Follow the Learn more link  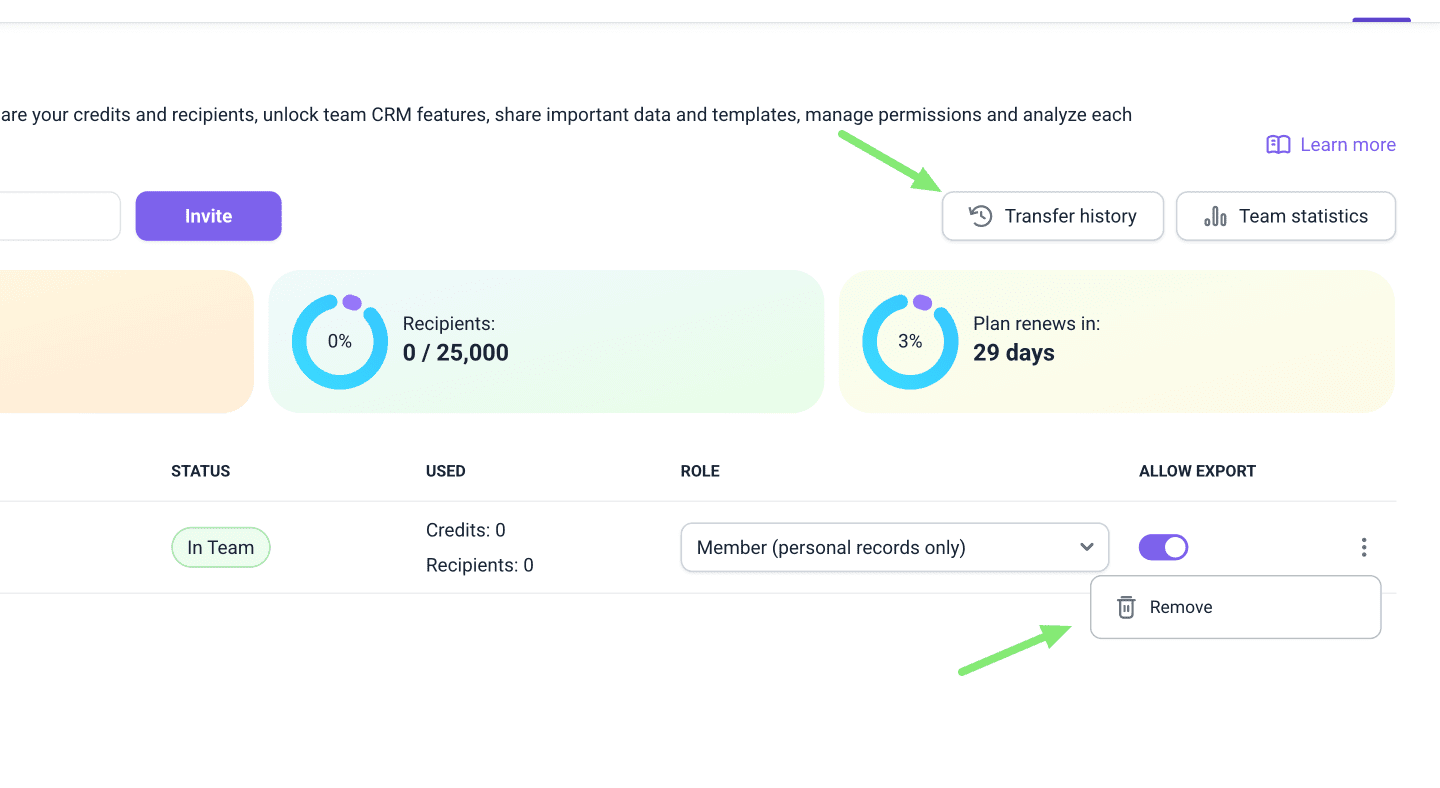[1347, 145]
